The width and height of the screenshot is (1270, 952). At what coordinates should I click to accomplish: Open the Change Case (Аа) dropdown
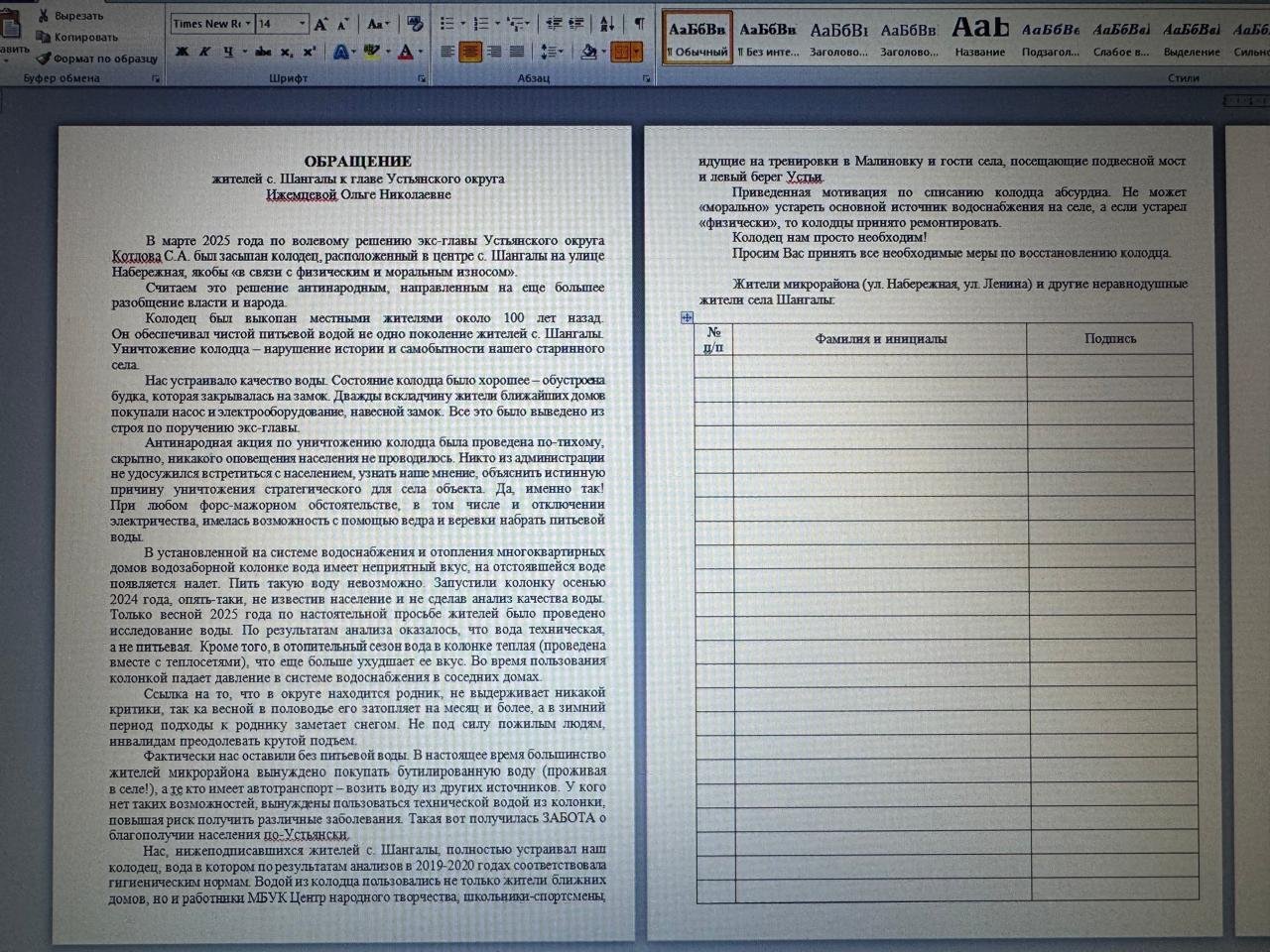tap(377, 24)
